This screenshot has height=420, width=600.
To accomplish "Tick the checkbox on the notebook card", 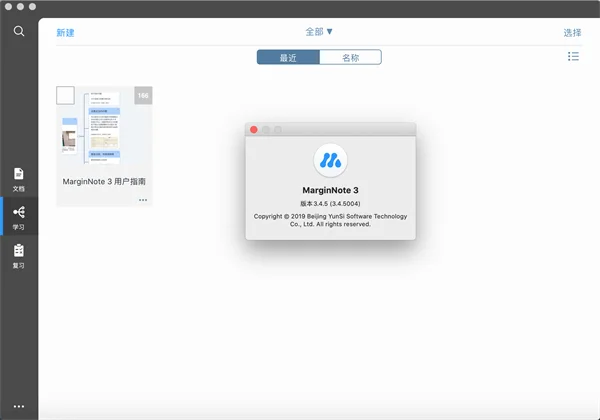I will click(65, 95).
